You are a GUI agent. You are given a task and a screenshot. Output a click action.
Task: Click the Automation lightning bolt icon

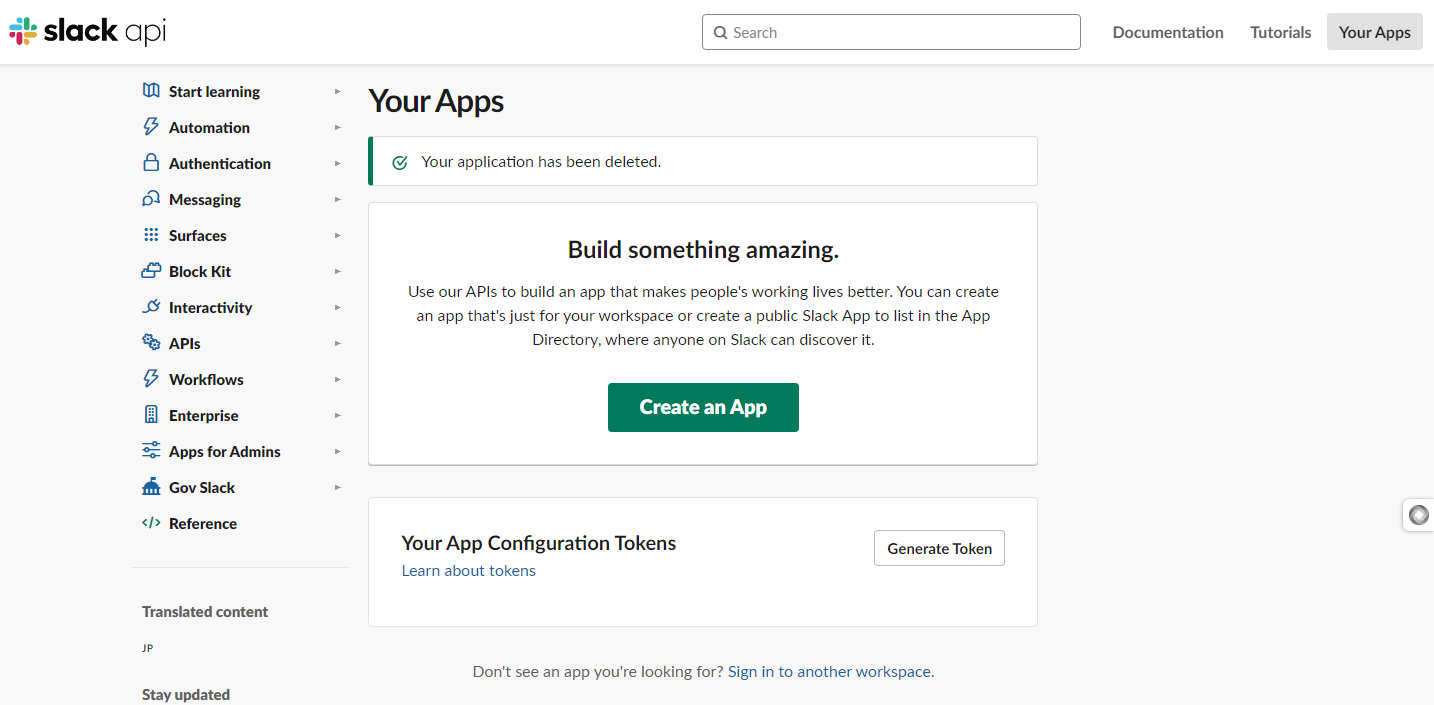click(151, 127)
